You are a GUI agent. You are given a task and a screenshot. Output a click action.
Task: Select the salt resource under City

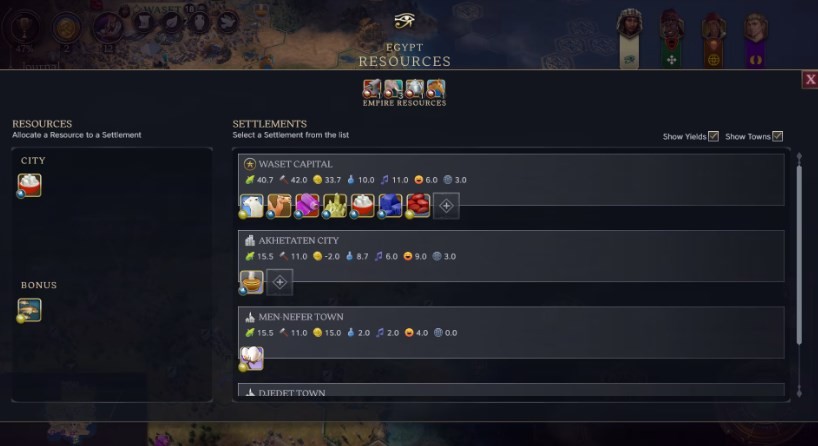click(x=30, y=185)
